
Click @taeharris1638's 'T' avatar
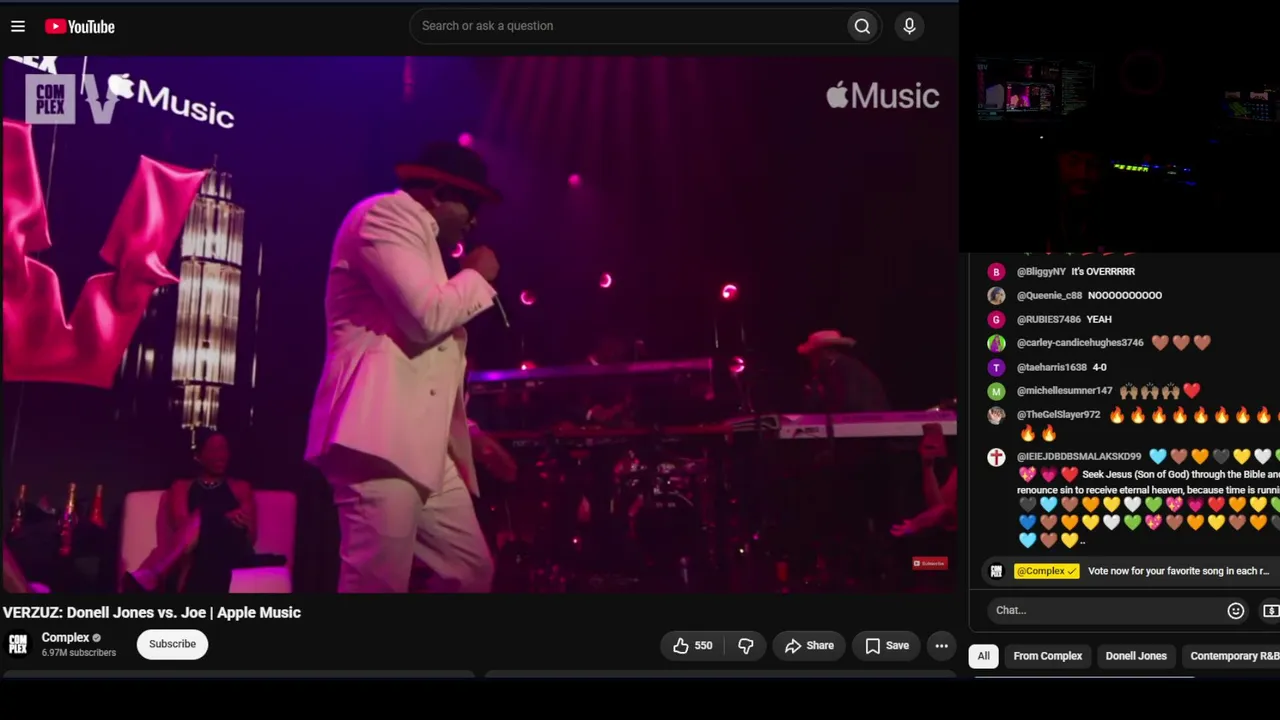(996, 367)
